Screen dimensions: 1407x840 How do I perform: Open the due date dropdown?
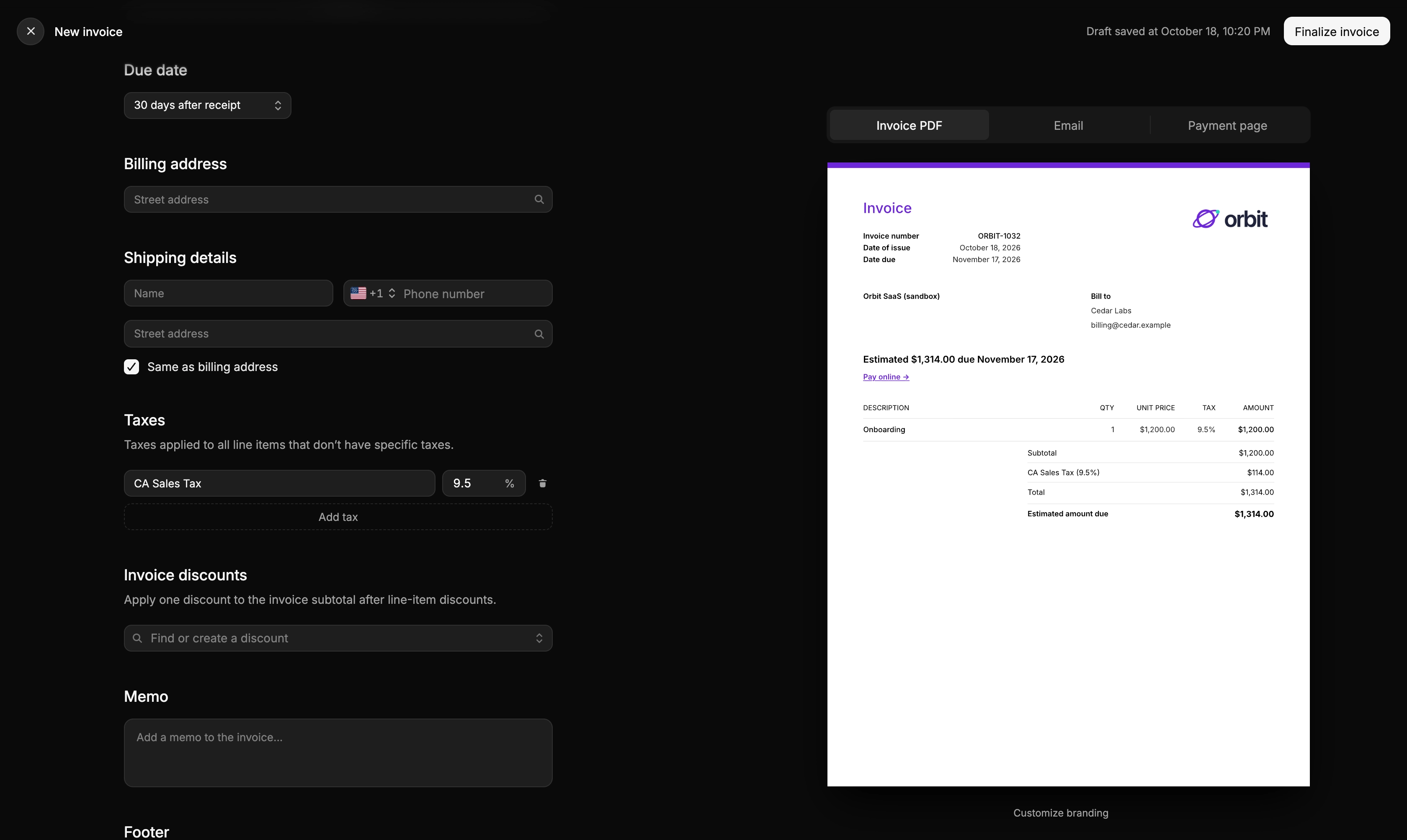[207, 105]
